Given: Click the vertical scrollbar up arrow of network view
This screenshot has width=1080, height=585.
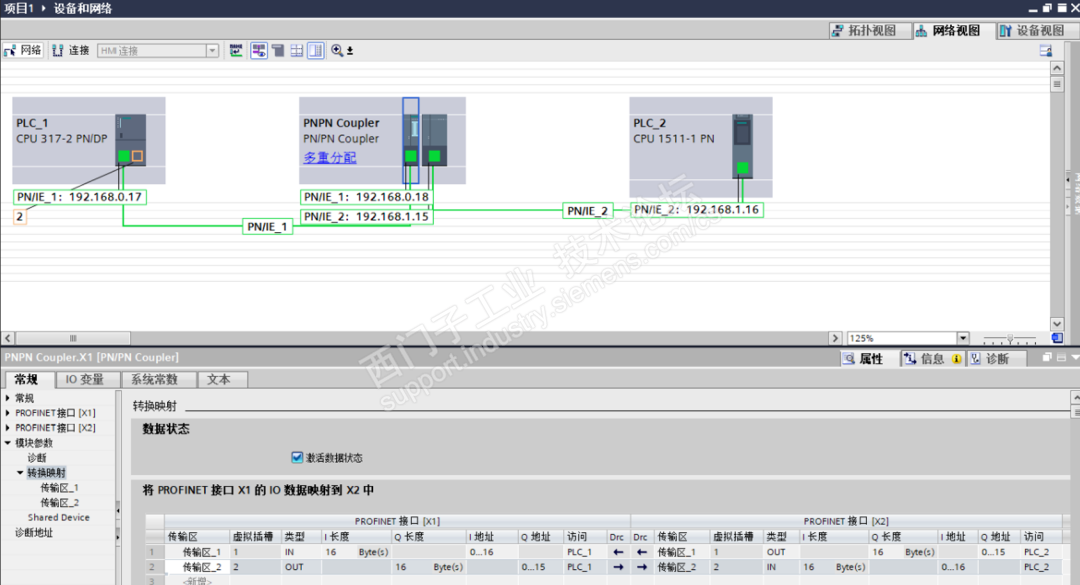Looking at the screenshot, I should click(x=1057, y=68).
